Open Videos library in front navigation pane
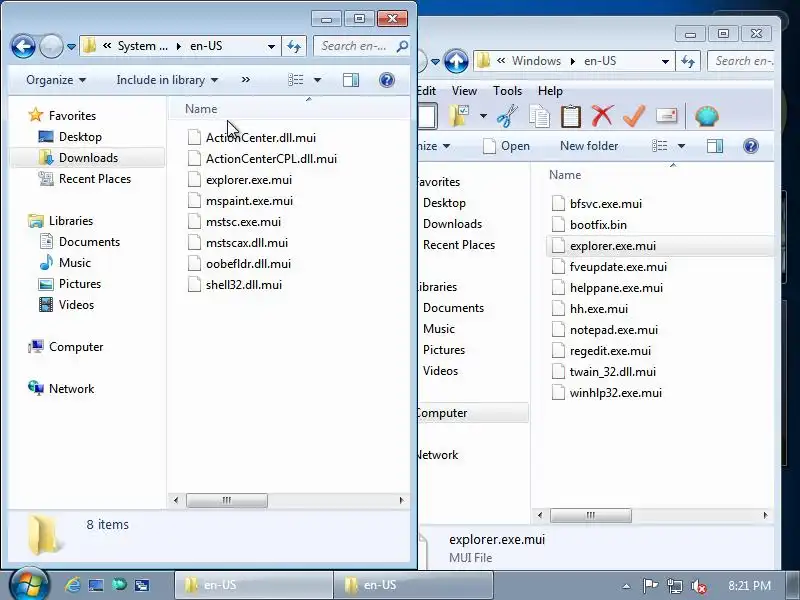Image resolution: width=800 pixels, height=600 pixels. click(76, 305)
